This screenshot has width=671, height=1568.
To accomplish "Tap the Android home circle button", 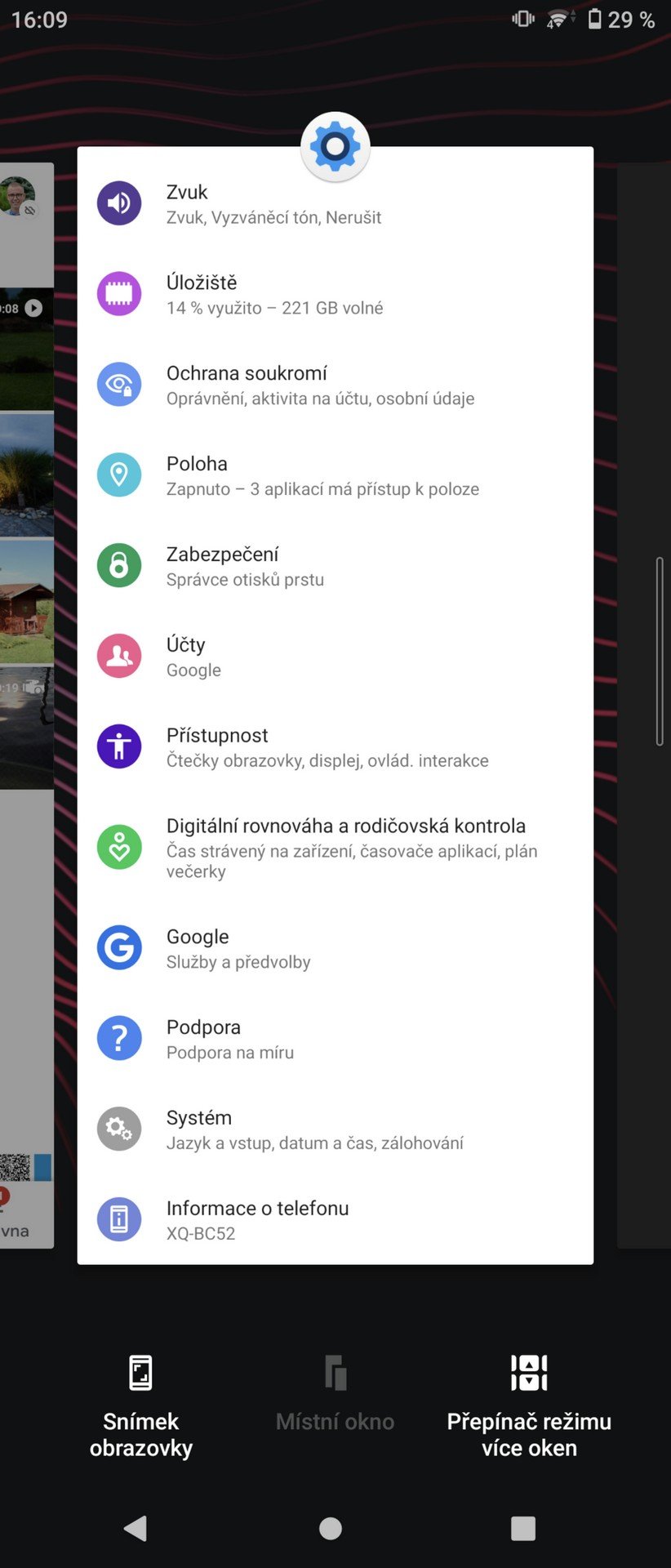I will [331, 1528].
